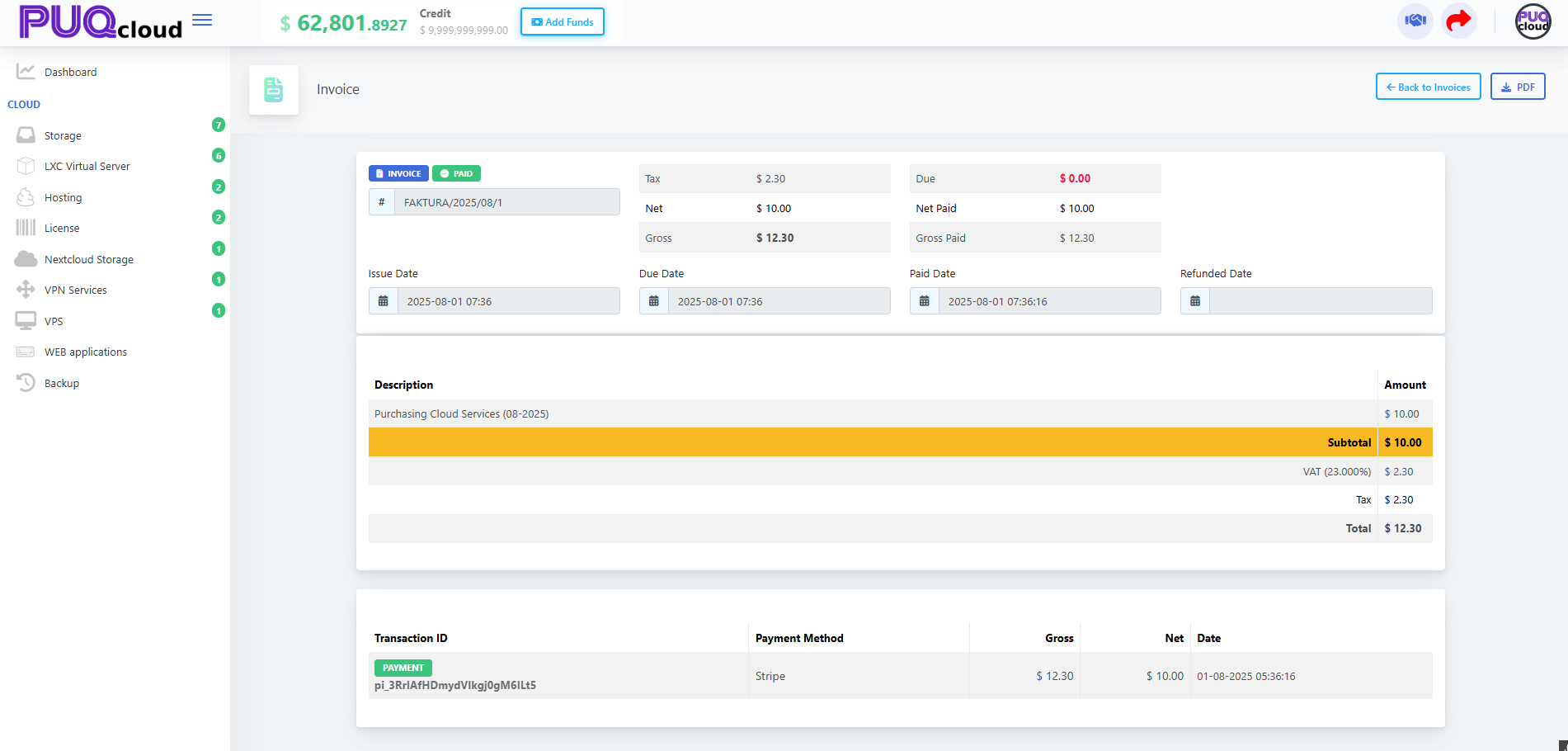Click the Total $ 12.30 amount

(x=1403, y=528)
